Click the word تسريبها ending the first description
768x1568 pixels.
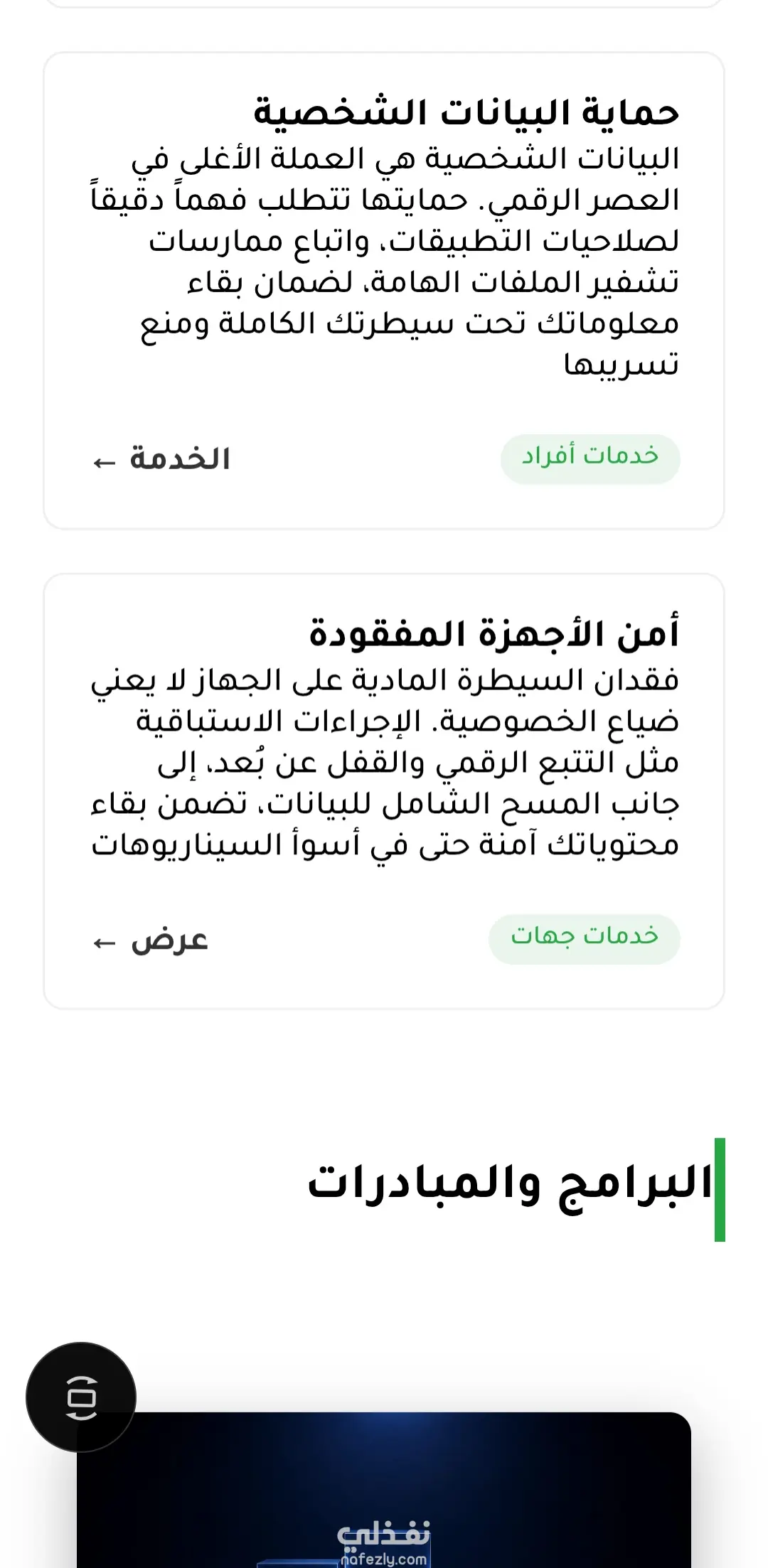622,365
